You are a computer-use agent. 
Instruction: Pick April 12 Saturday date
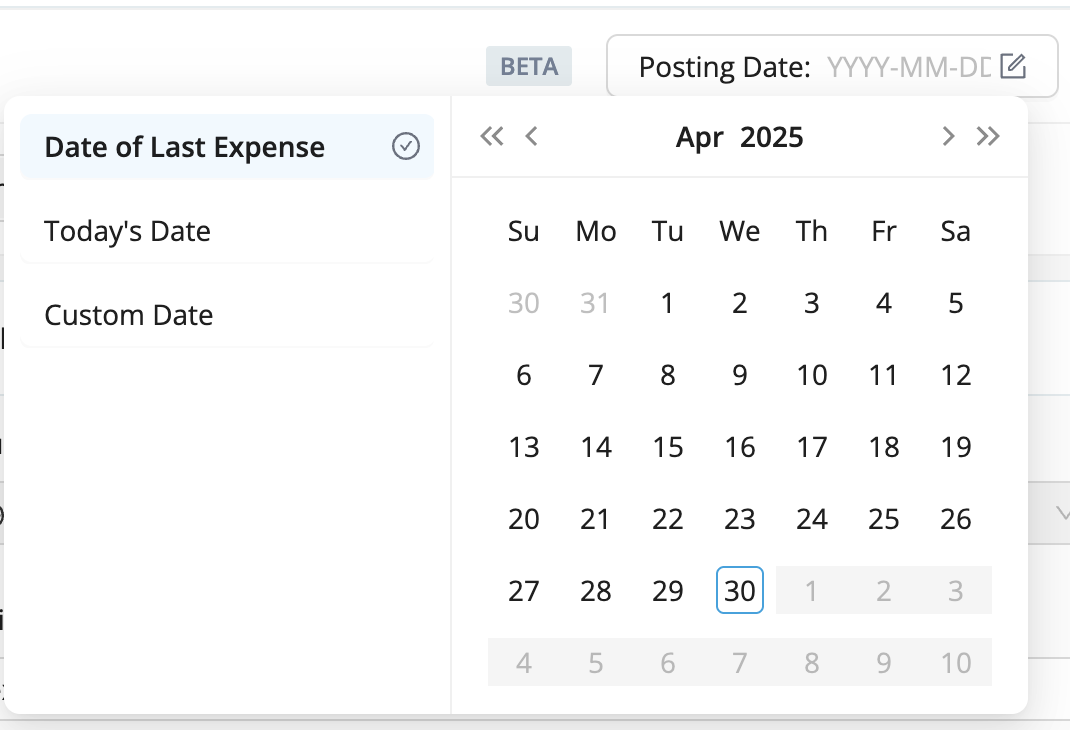point(956,375)
